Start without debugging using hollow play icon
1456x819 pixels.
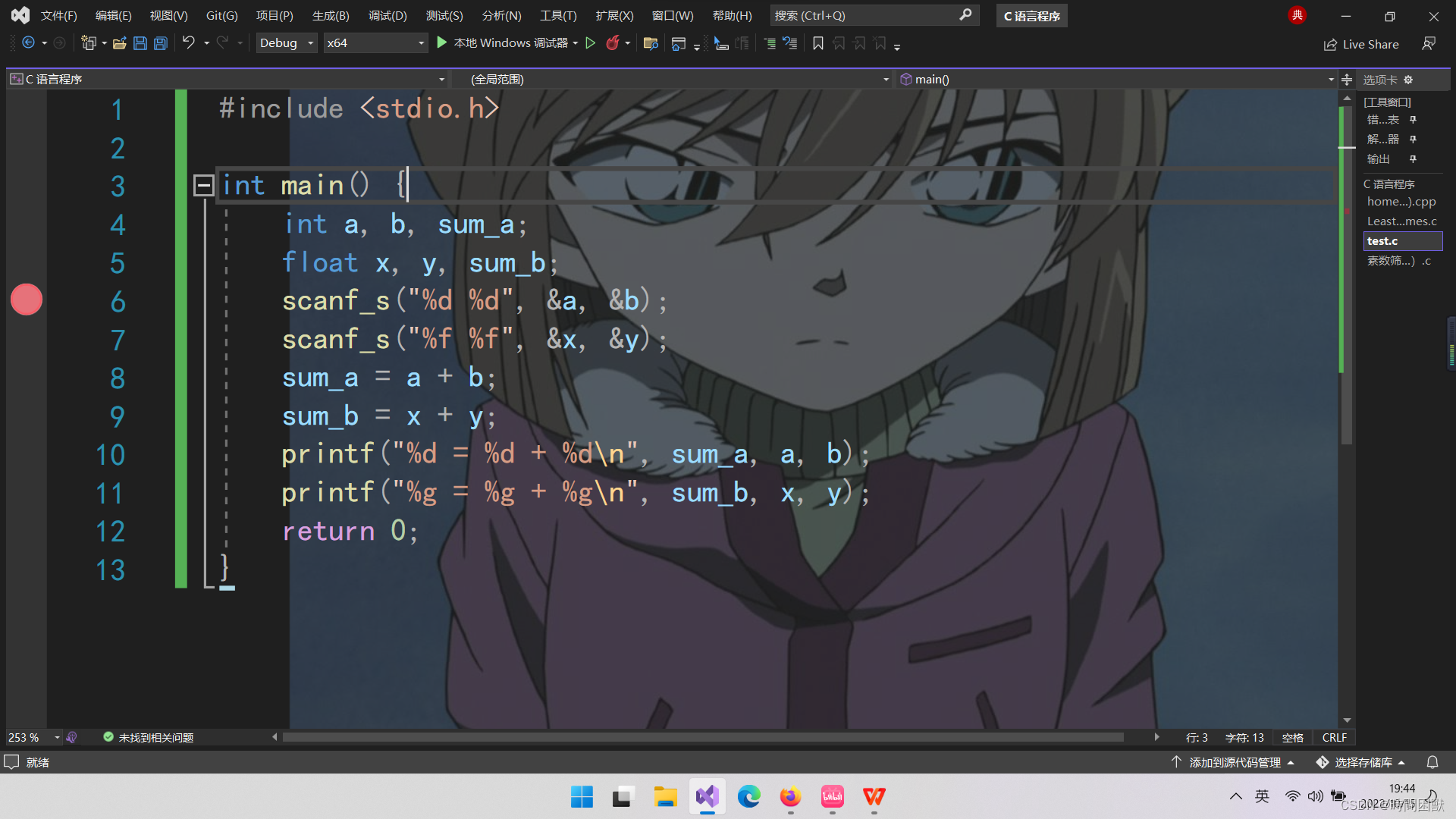(x=590, y=43)
